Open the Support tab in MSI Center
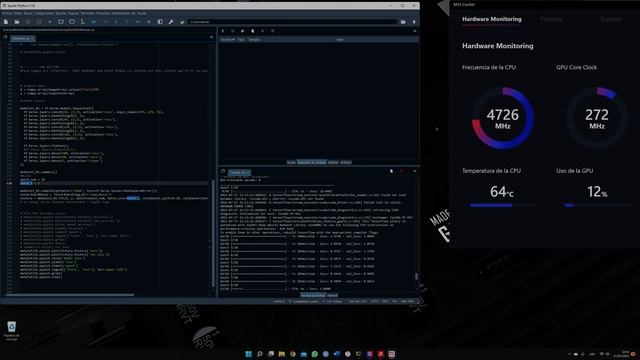Viewport: 640px width, 360px height. click(611, 19)
